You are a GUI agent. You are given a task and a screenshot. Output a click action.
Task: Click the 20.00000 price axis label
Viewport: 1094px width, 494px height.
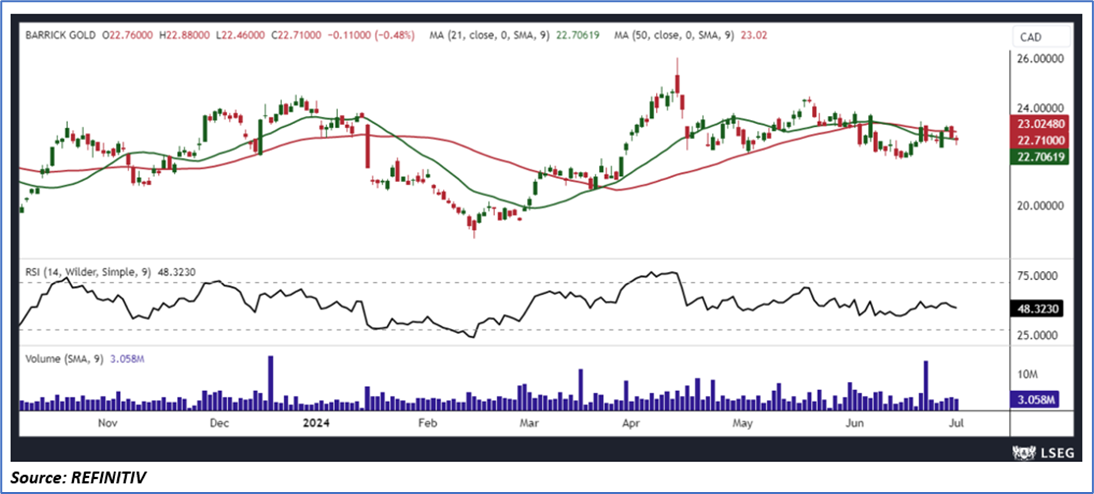[x=1041, y=207]
